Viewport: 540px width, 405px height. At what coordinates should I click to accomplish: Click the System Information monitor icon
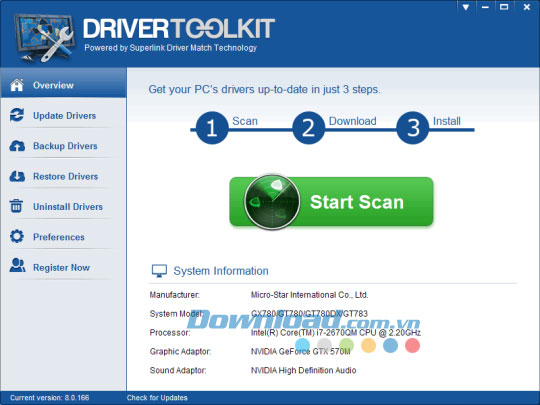159,271
